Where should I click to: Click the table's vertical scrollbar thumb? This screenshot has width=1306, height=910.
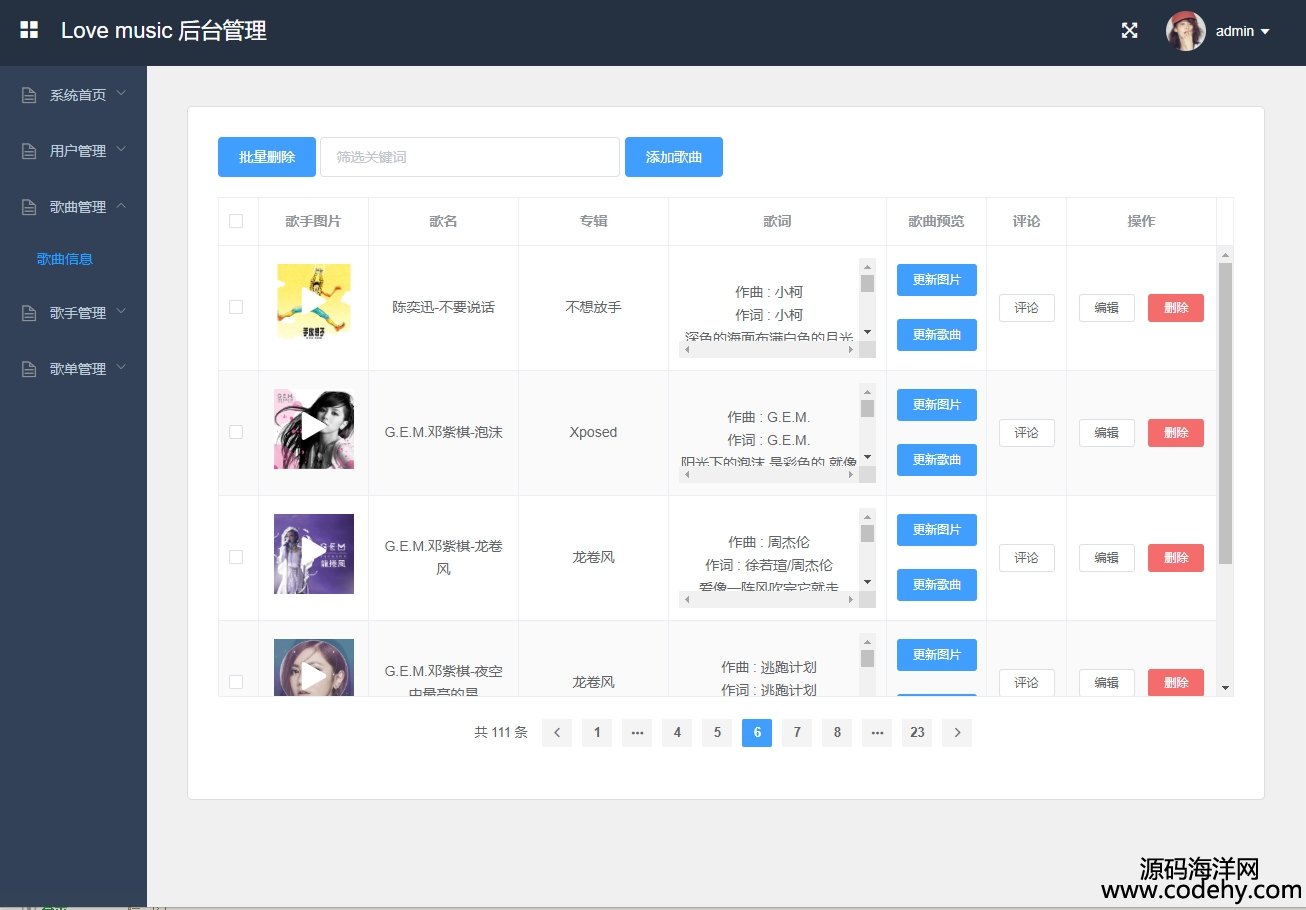click(1225, 410)
